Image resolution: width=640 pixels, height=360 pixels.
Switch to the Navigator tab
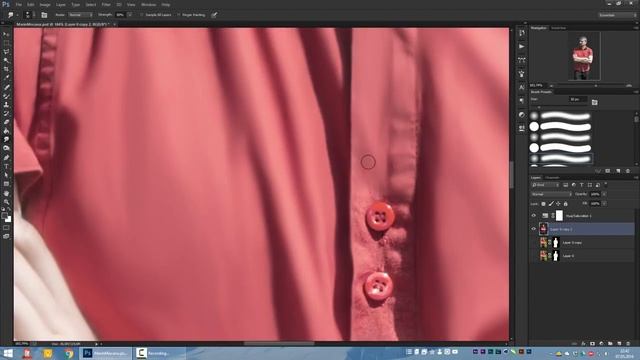(x=539, y=28)
